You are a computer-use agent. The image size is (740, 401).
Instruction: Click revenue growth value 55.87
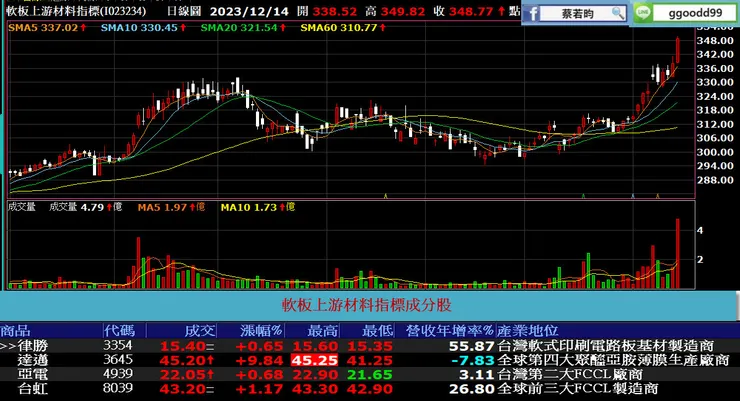pos(471,346)
